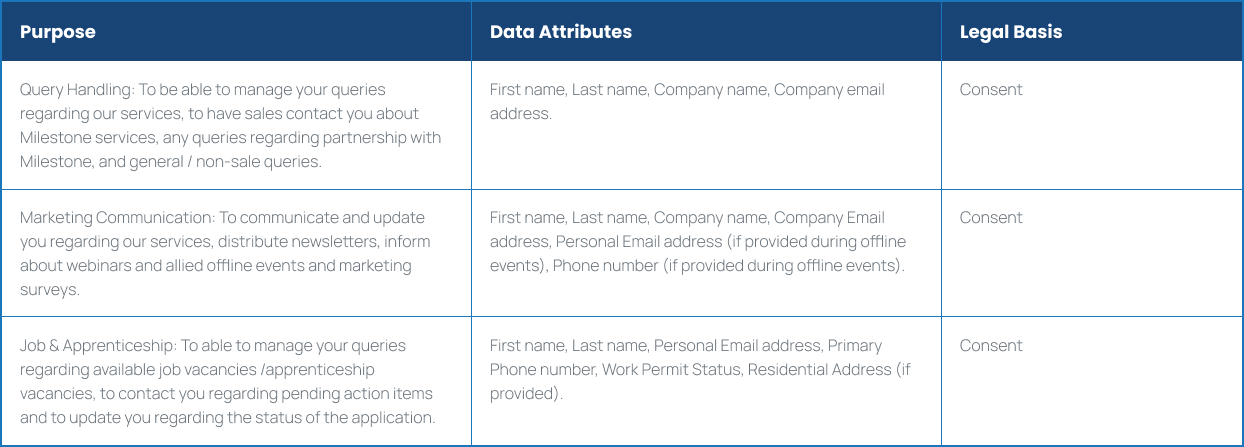Select the Marketing Communication purpose cell
The height and width of the screenshot is (447, 1244).
pyautogui.click(x=236, y=253)
